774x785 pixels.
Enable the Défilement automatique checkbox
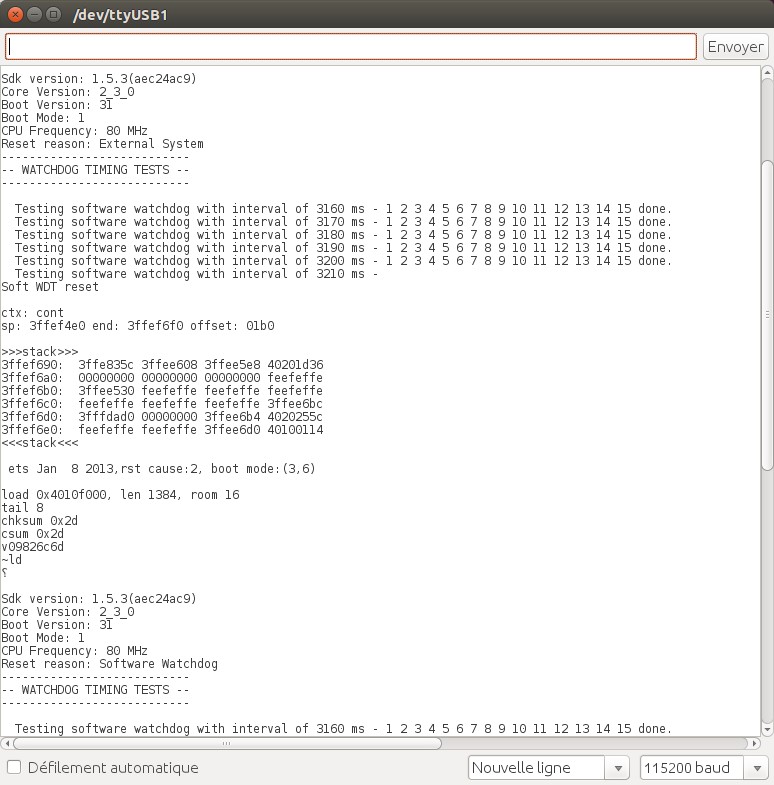coord(14,768)
